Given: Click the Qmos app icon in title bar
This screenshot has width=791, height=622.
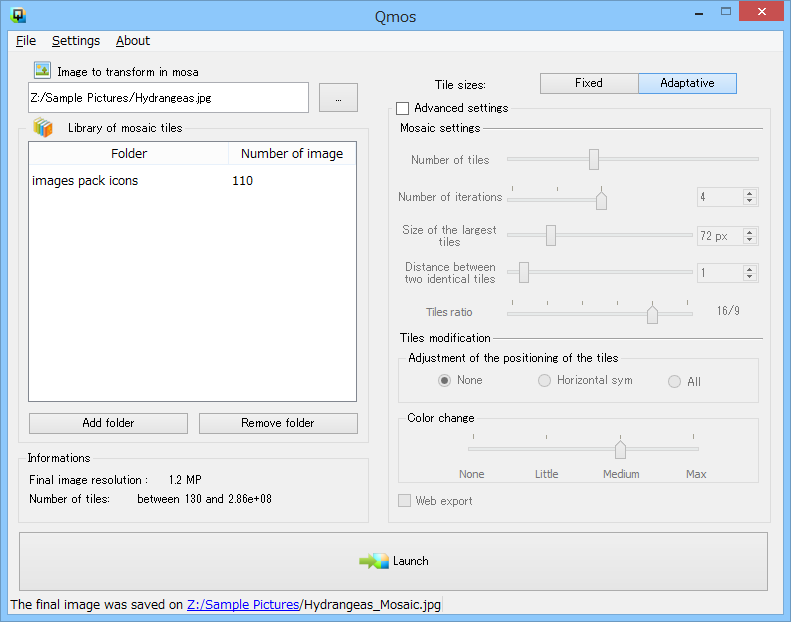Looking at the screenshot, I should [x=18, y=16].
